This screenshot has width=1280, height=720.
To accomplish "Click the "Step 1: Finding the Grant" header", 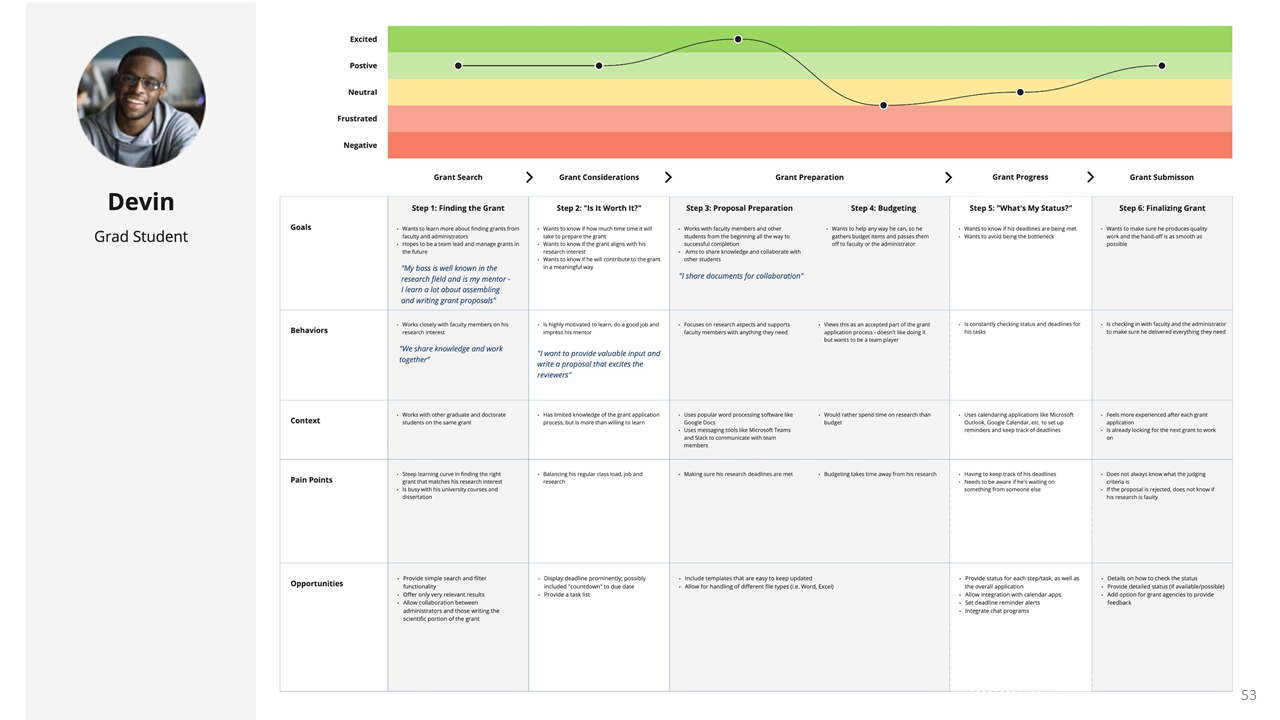I will click(x=458, y=208).
